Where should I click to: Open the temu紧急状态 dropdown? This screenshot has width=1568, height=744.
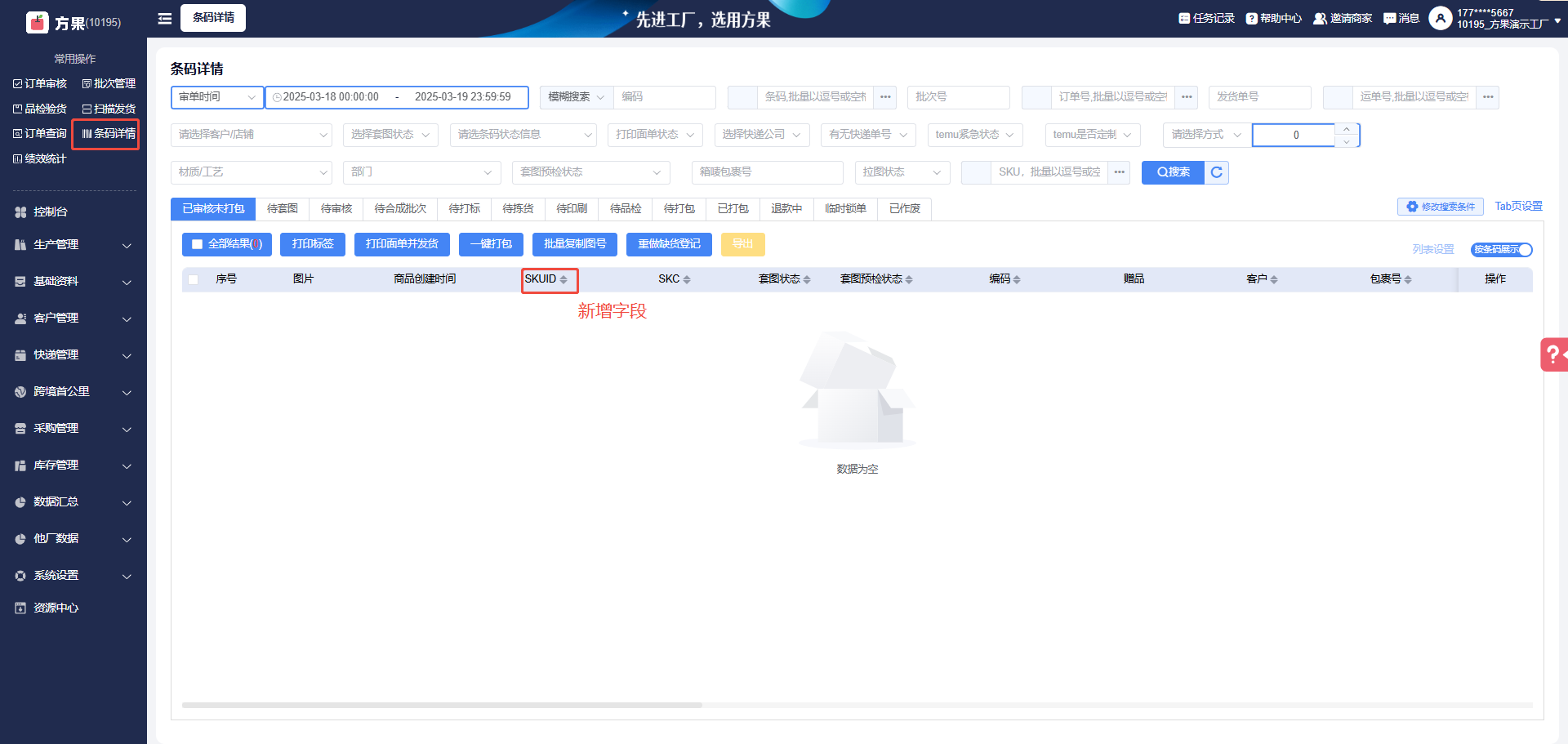[x=975, y=135]
